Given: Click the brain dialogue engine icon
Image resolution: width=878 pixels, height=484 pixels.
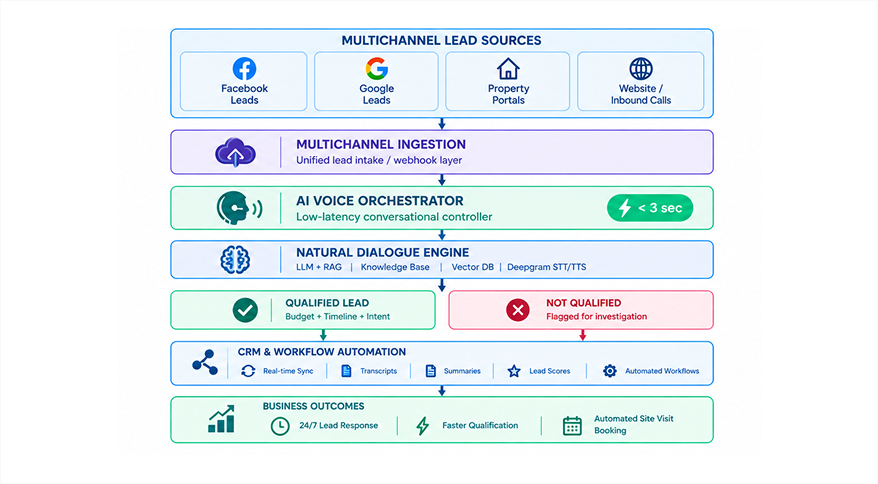Looking at the screenshot, I should tap(235, 260).
